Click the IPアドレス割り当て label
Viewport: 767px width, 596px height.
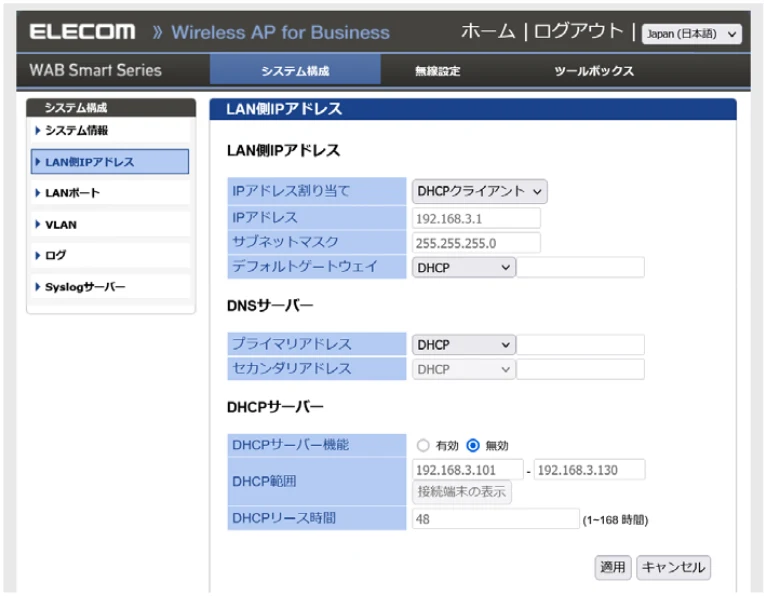click(292, 191)
